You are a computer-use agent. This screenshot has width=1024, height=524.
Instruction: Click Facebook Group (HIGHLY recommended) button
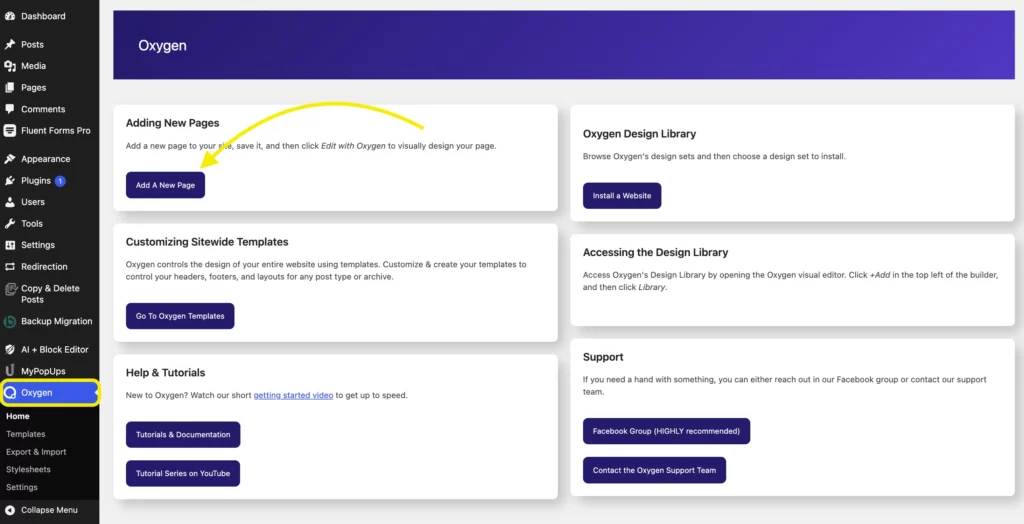[x=666, y=431]
